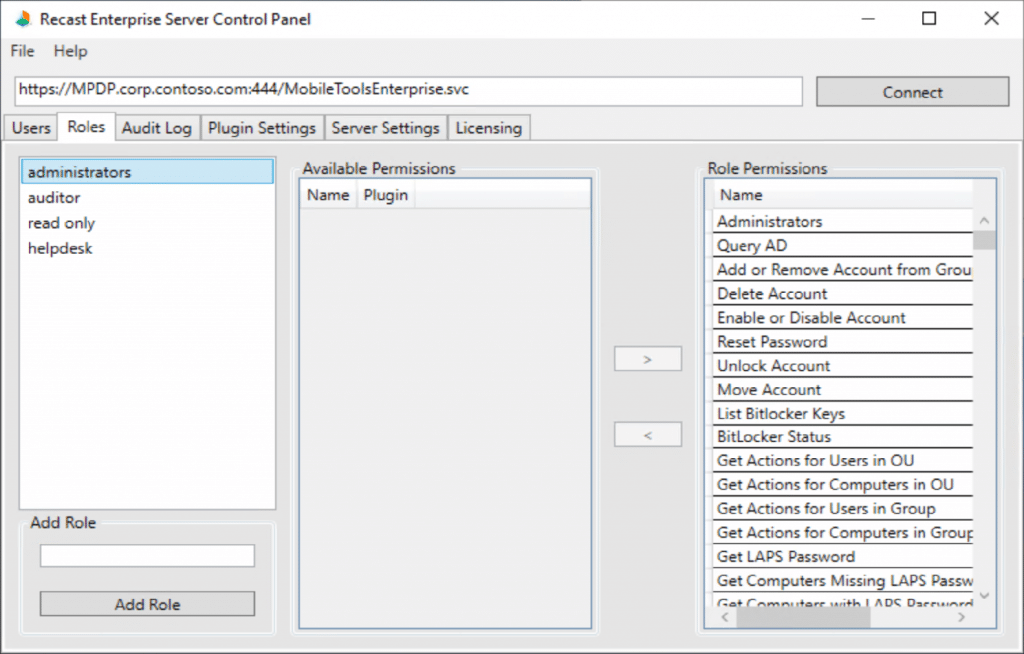Sort Available Permissions by Plugin column
The width and height of the screenshot is (1024, 654).
coord(386,195)
